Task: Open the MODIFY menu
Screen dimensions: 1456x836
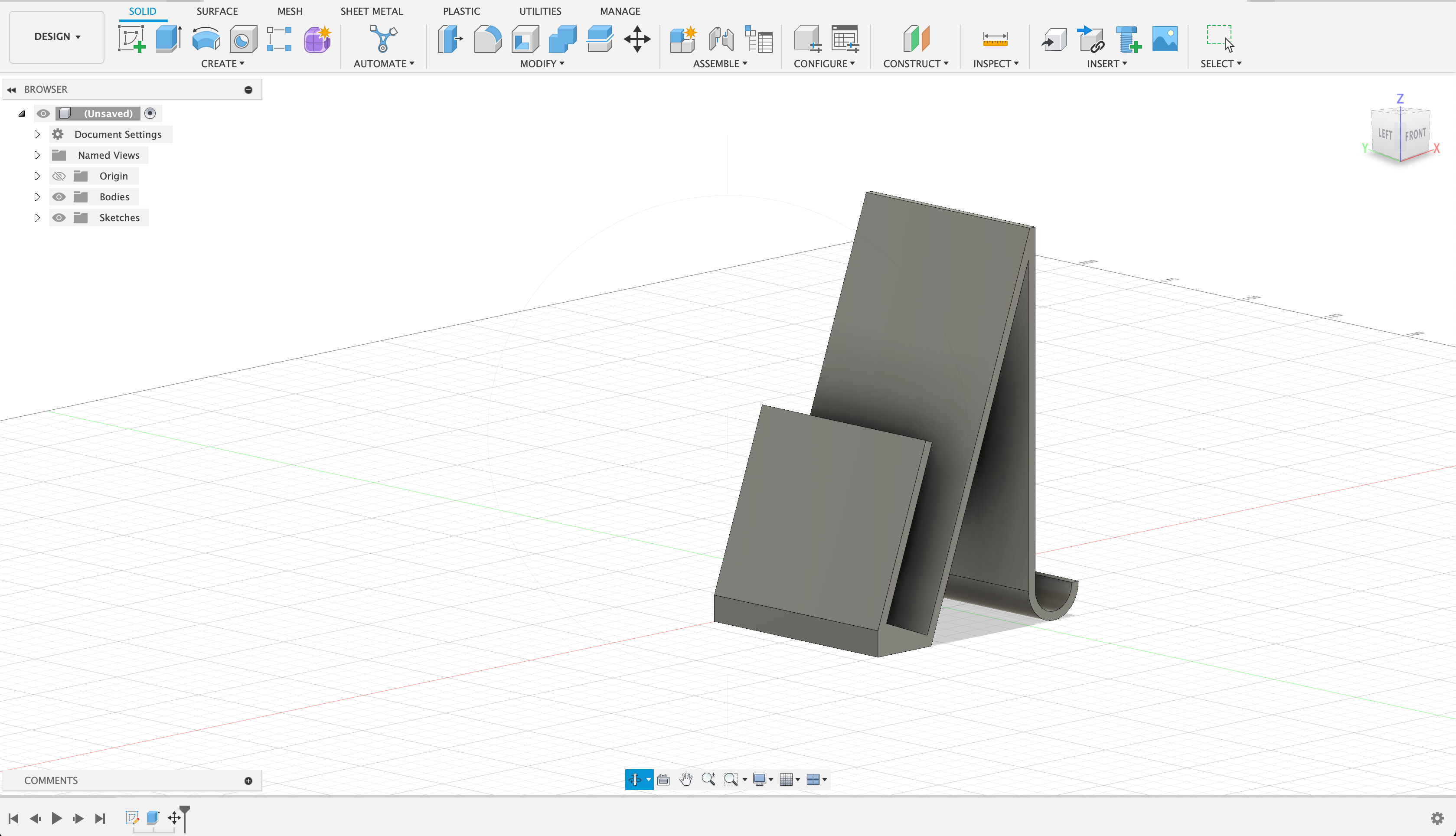Action: [542, 64]
